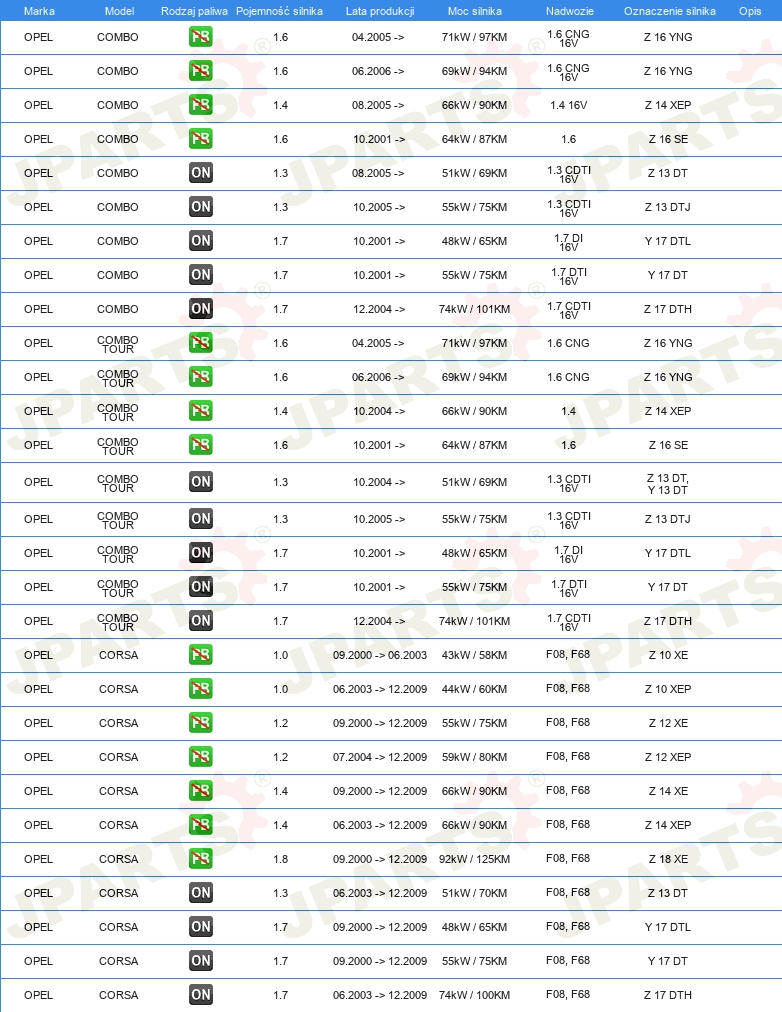Click diesel ON icon in COMBO TOUR Z 17 DTH row
Image resolution: width=782 pixels, height=1012 pixels.
(x=201, y=621)
